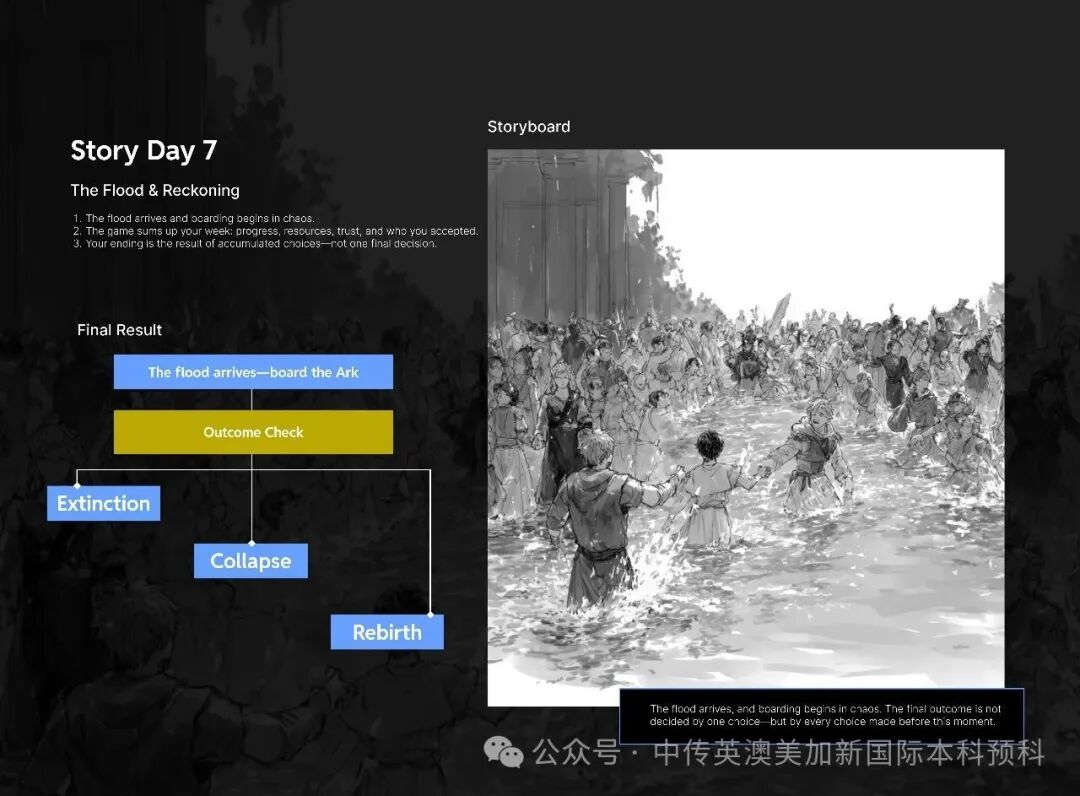Choose the Collapse outcome box
The image size is (1080, 796).
pos(251,561)
